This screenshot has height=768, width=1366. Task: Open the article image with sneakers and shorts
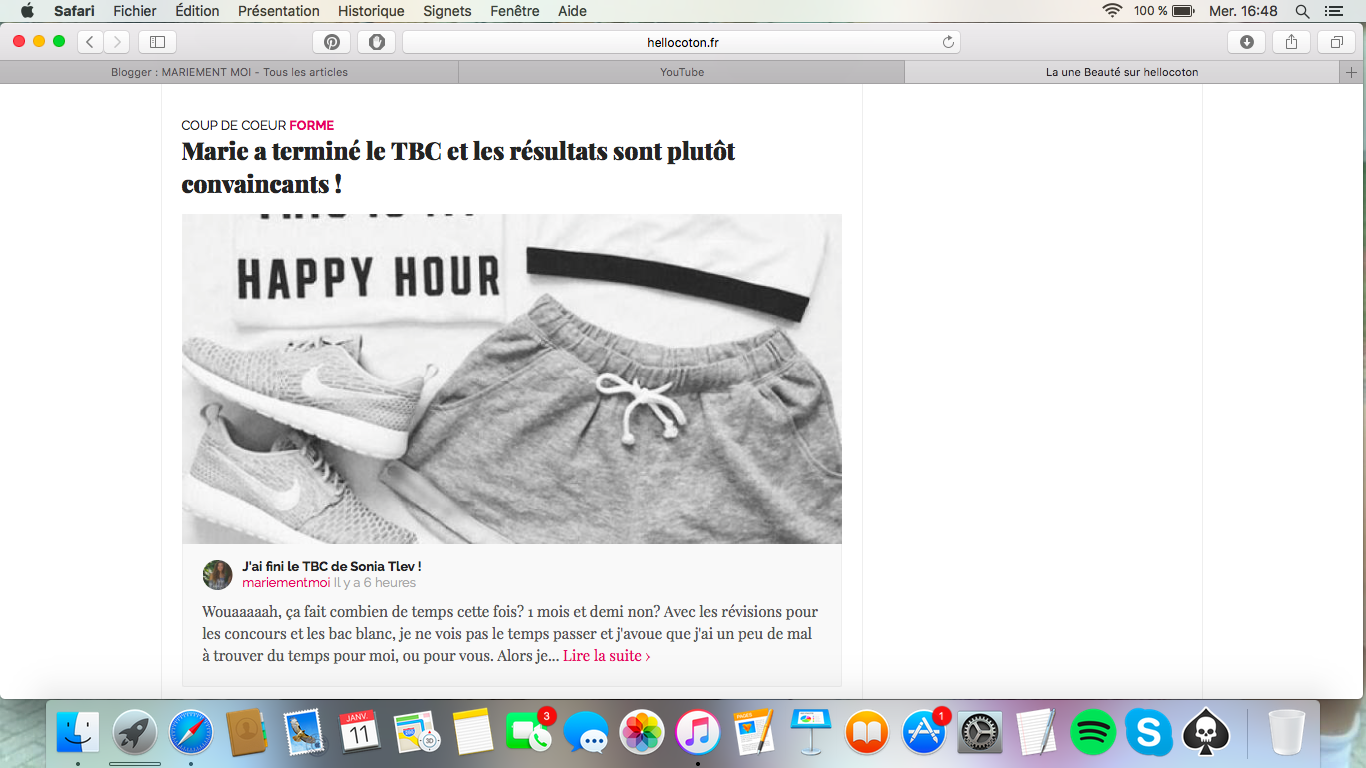click(x=511, y=379)
